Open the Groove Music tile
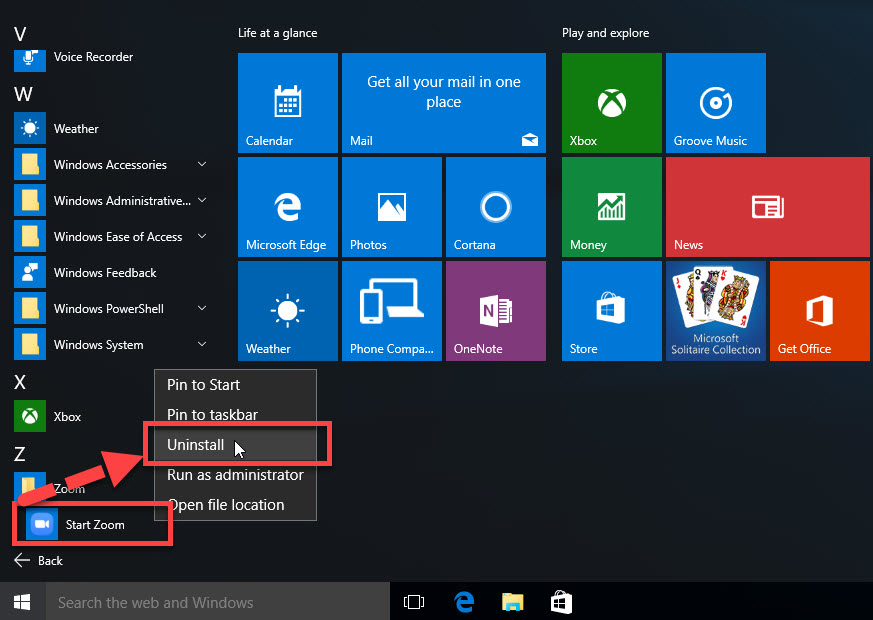This screenshot has height=620, width=873. click(715, 103)
